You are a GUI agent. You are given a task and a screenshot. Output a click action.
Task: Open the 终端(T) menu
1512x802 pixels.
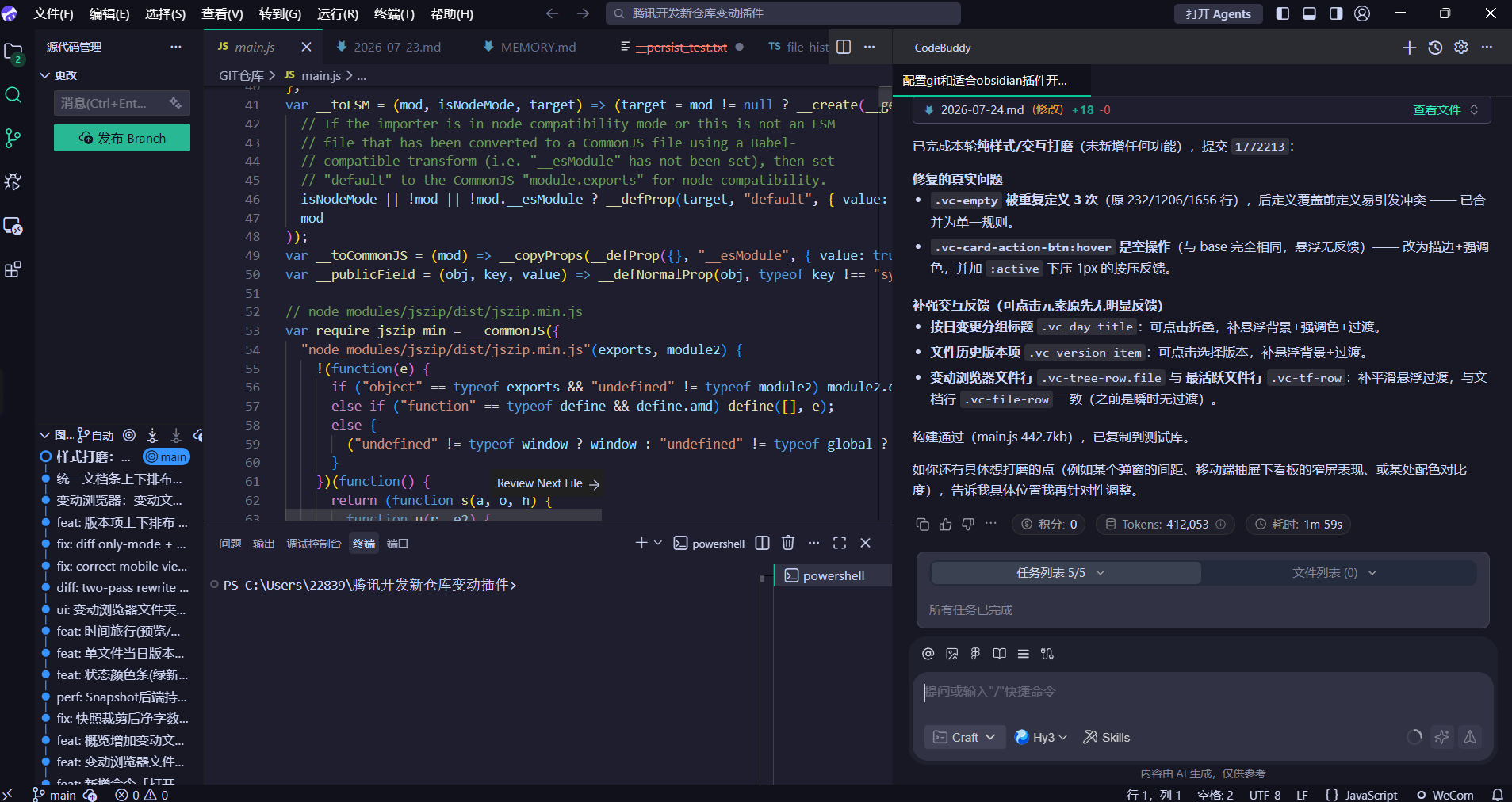pos(394,13)
